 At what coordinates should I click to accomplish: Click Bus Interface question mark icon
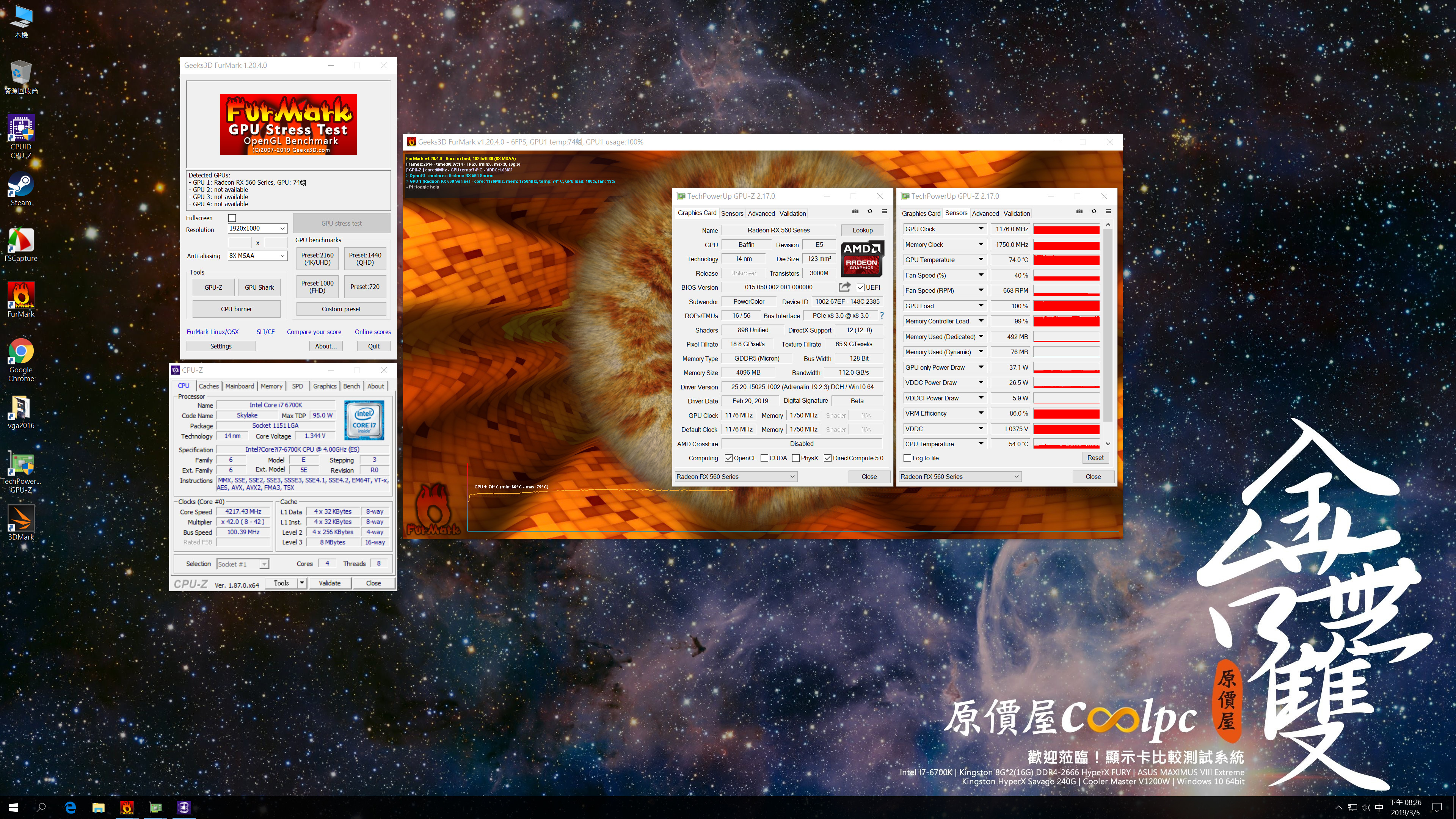coord(882,315)
